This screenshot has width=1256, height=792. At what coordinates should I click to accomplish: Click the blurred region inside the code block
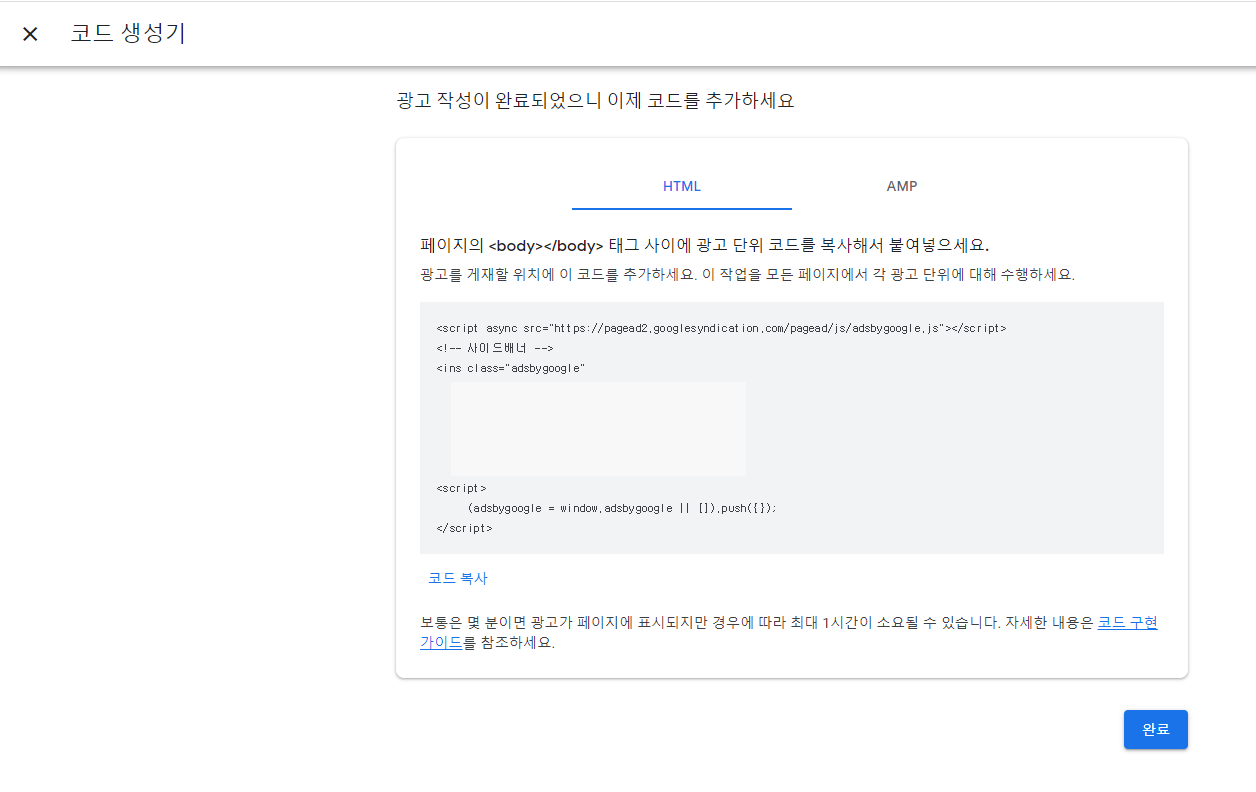tap(598, 429)
